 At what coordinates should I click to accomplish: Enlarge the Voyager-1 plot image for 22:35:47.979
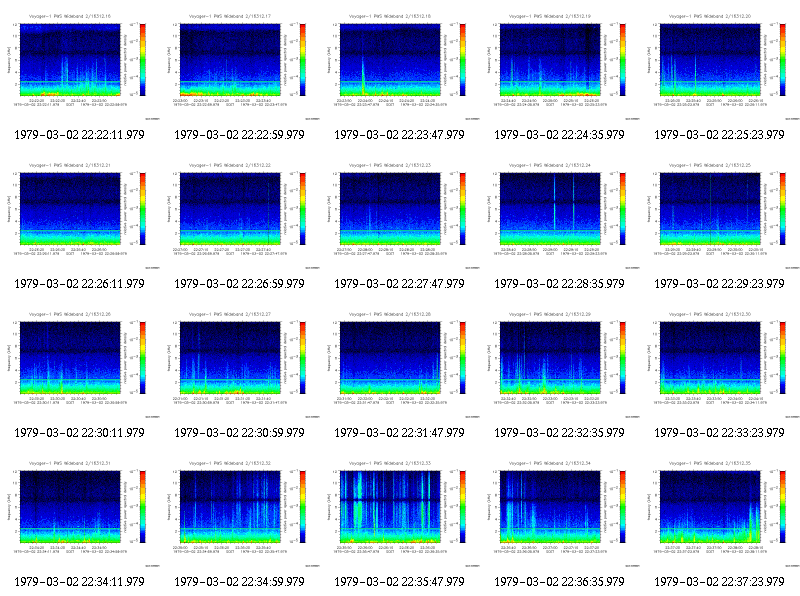pos(400,513)
